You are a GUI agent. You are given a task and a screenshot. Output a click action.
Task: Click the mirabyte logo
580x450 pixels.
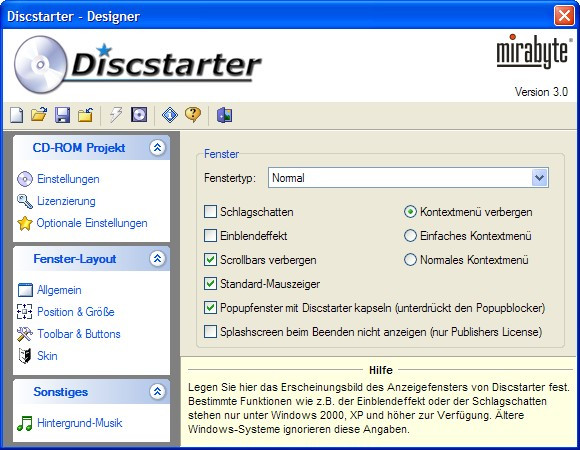(x=534, y=52)
